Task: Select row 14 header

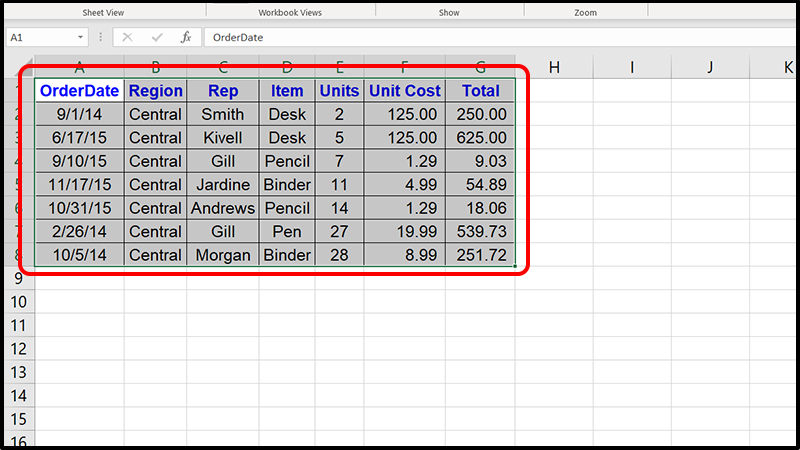Action: tap(19, 395)
